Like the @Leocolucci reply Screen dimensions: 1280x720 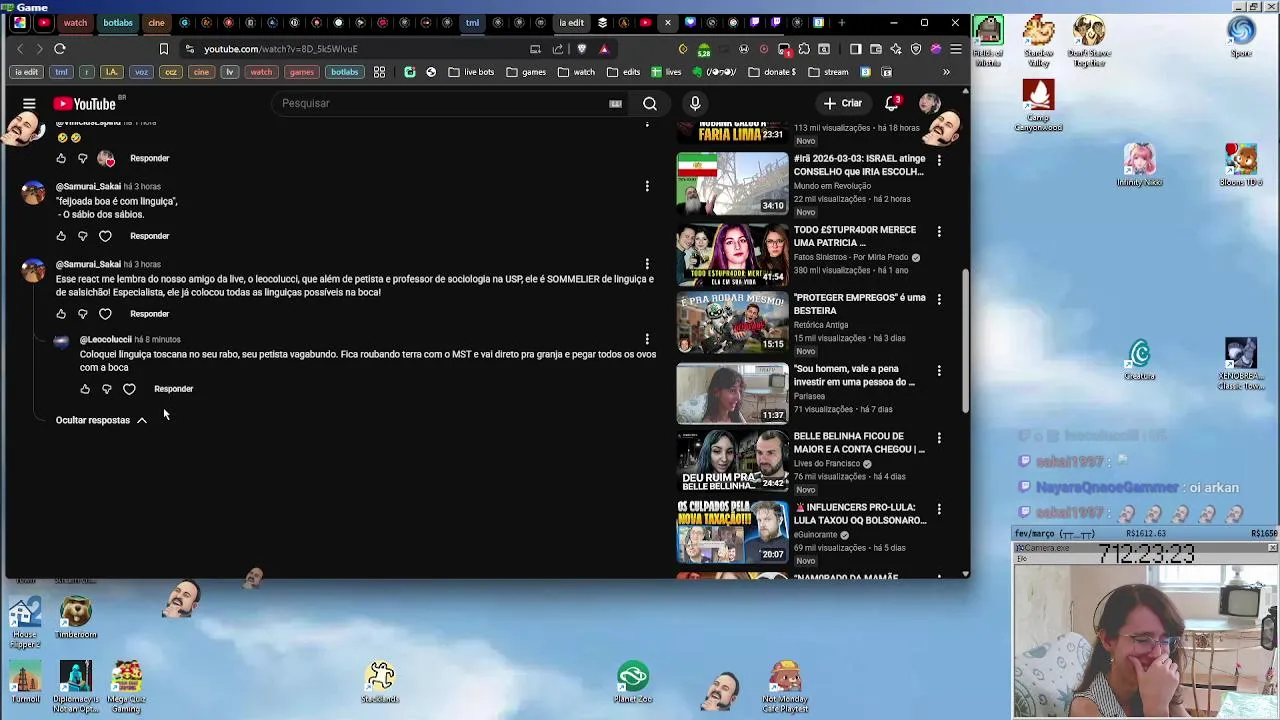[85, 389]
